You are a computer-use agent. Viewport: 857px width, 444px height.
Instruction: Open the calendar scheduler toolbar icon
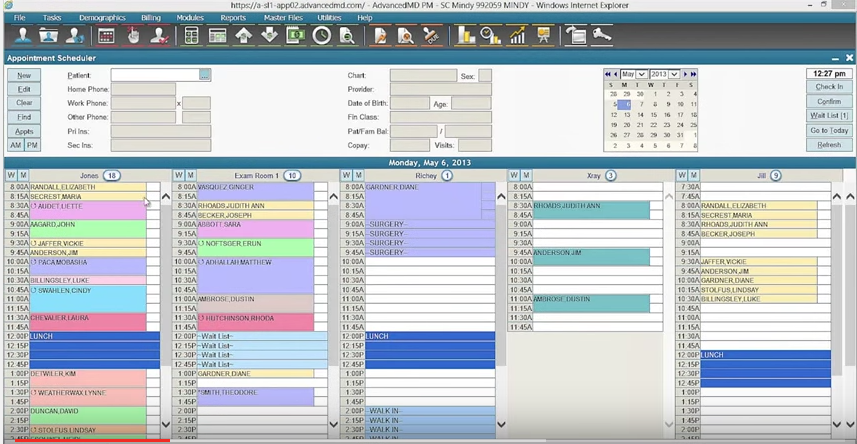coord(105,36)
